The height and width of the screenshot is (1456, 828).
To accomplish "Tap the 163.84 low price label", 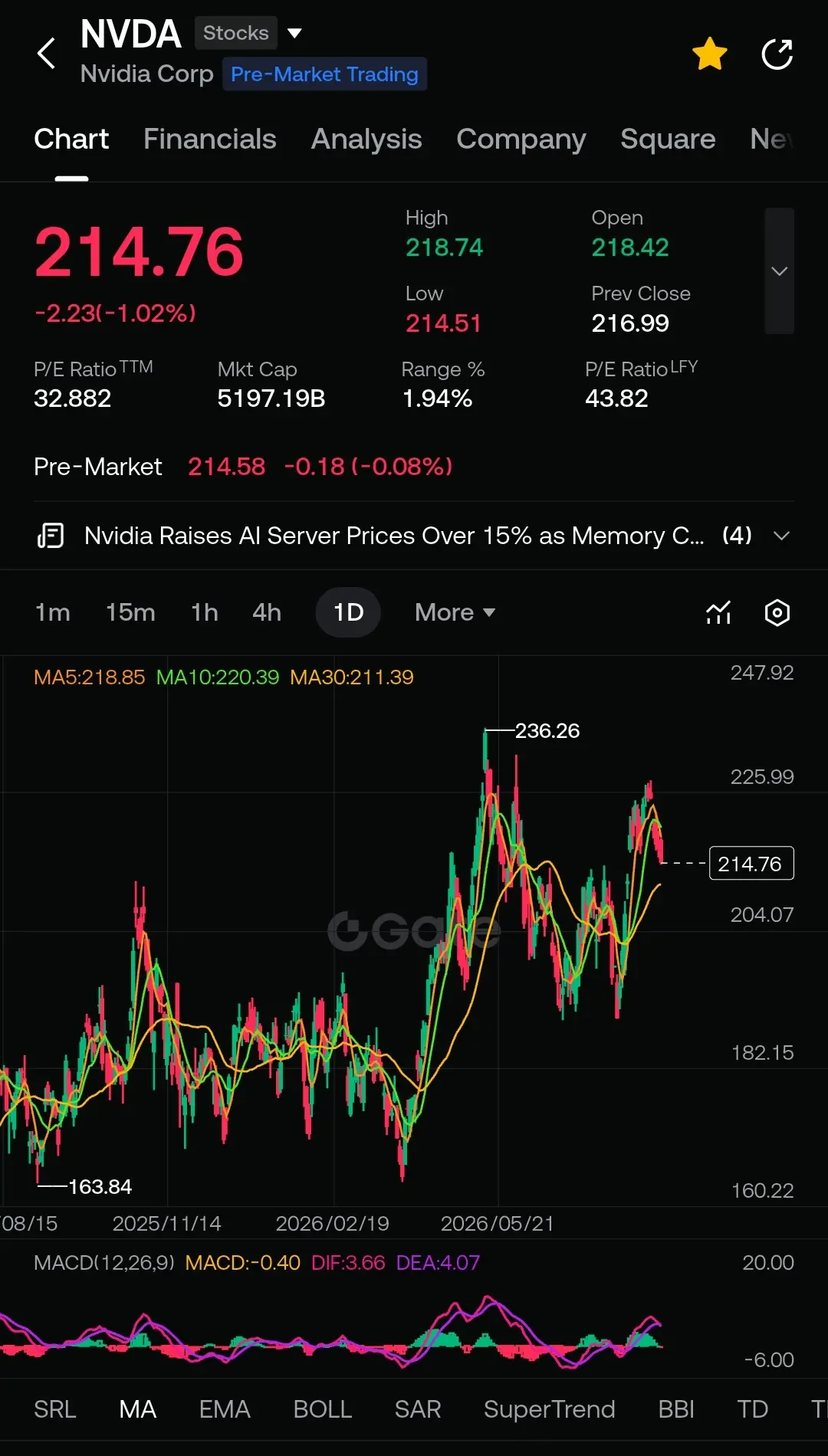I will [100, 1187].
